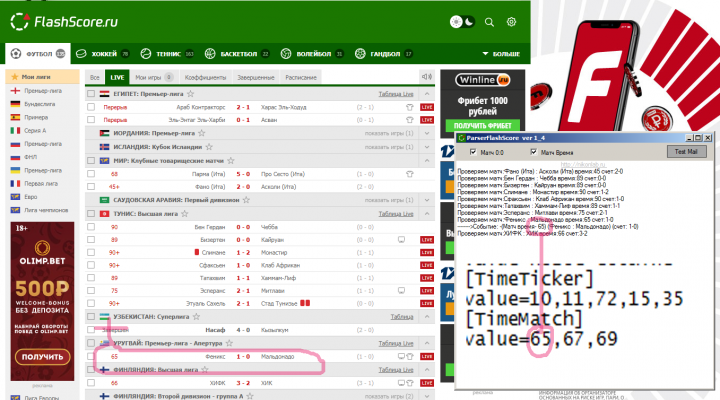Select the Гандбол sport tab
The width and height of the screenshot is (720, 400).
pyautogui.click(x=384, y=54)
